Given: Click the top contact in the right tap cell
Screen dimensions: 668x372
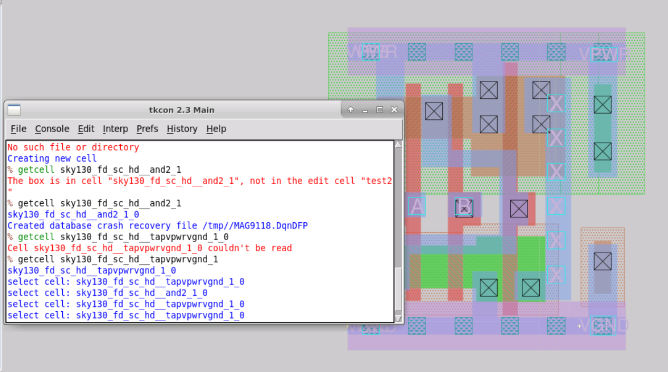Looking at the screenshot, I should pyautogui.click(x=603, y=105).
